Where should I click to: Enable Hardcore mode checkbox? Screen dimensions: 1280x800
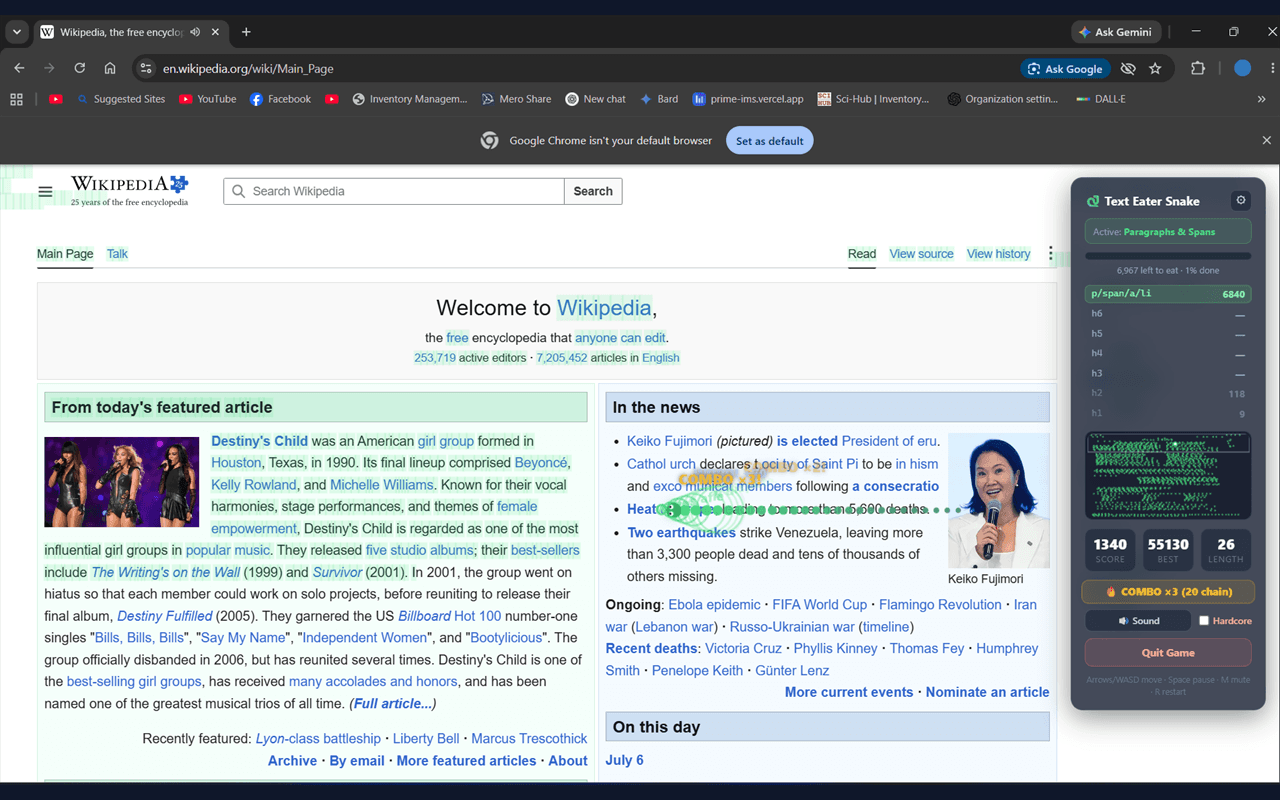point(1204,621)
